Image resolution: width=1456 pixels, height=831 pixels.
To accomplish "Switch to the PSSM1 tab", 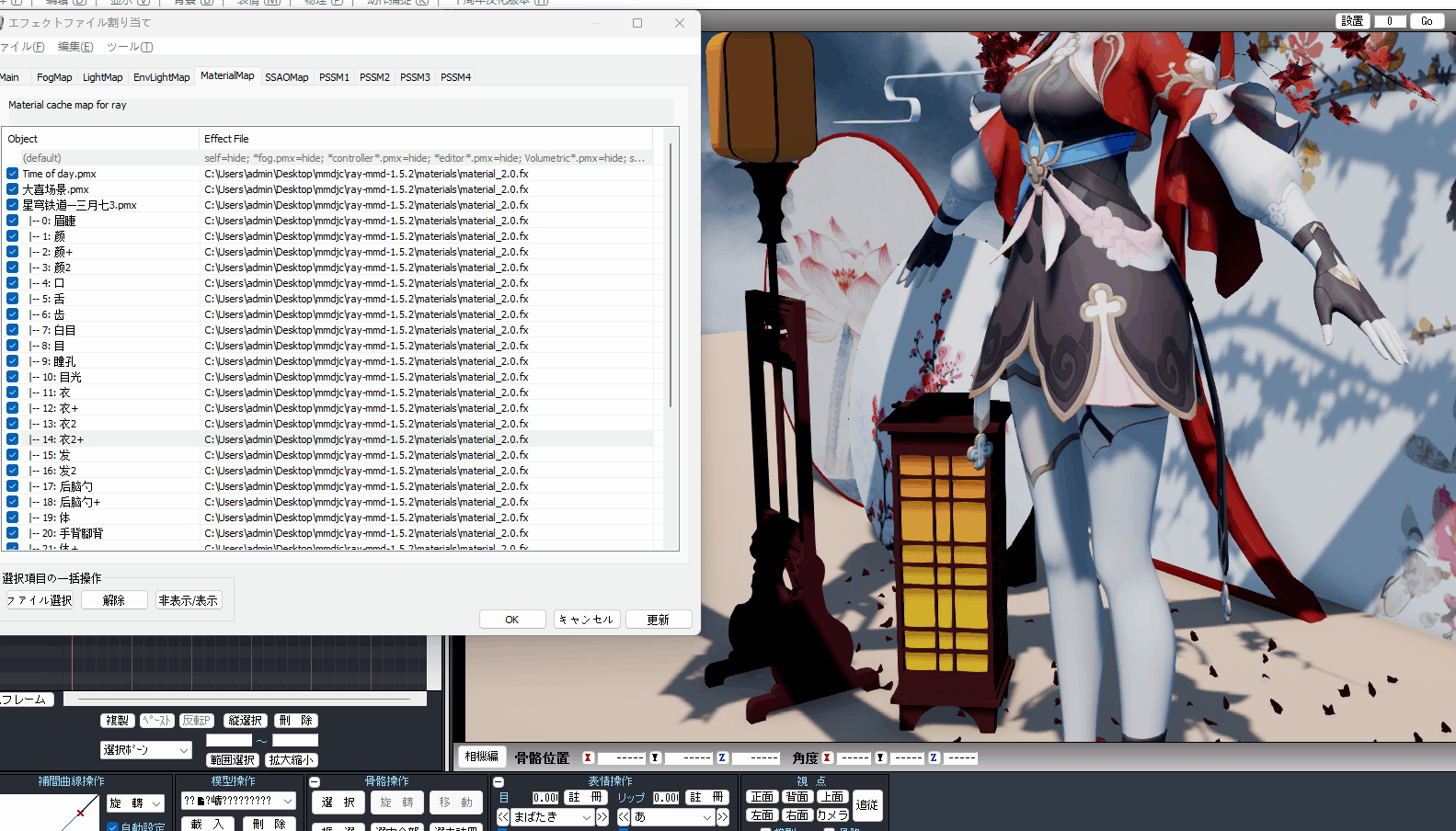I will (x=334, y=77).
